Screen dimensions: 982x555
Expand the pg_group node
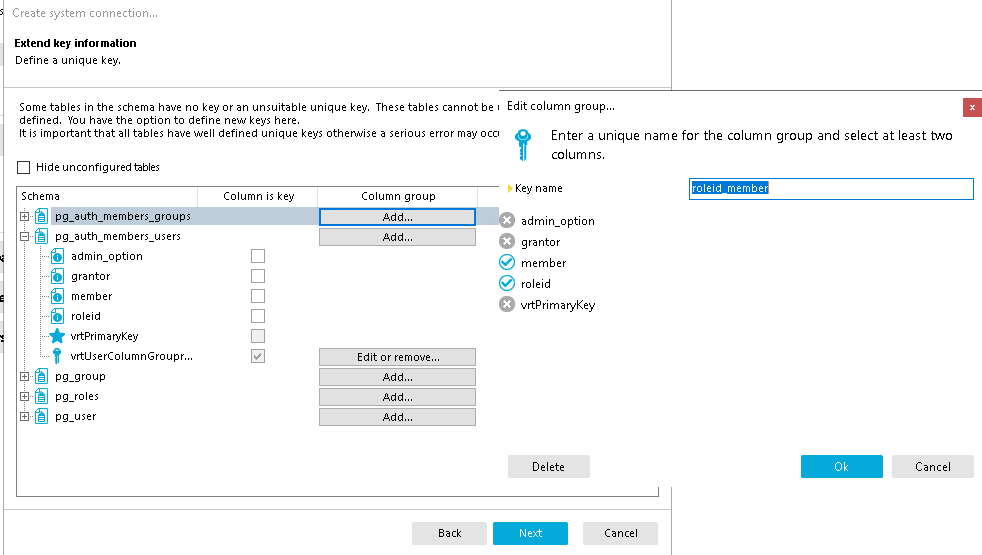pyautogui.click(x=24, y=377)
